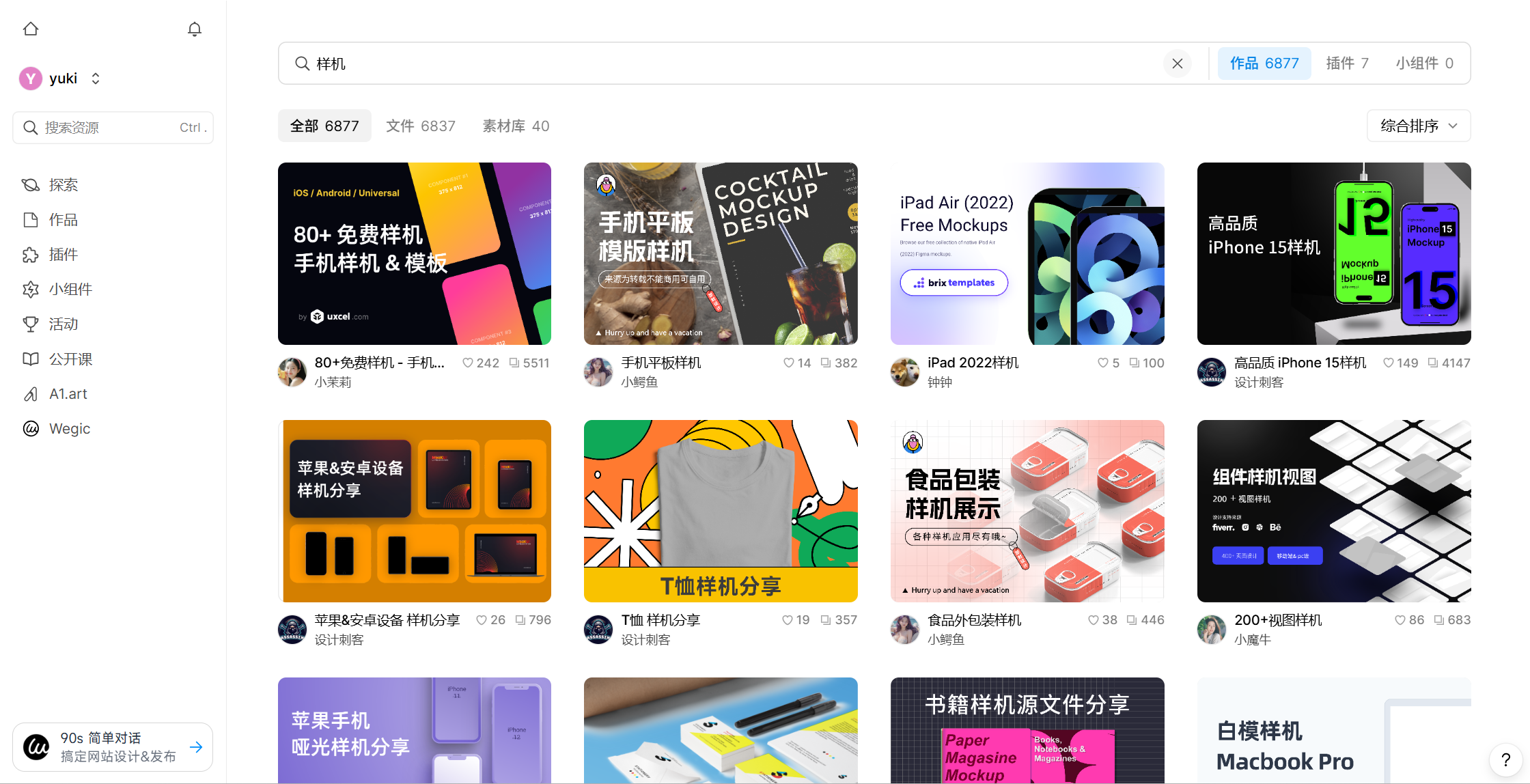Open the 食品包装样机展示 thumbnail

1027,511
